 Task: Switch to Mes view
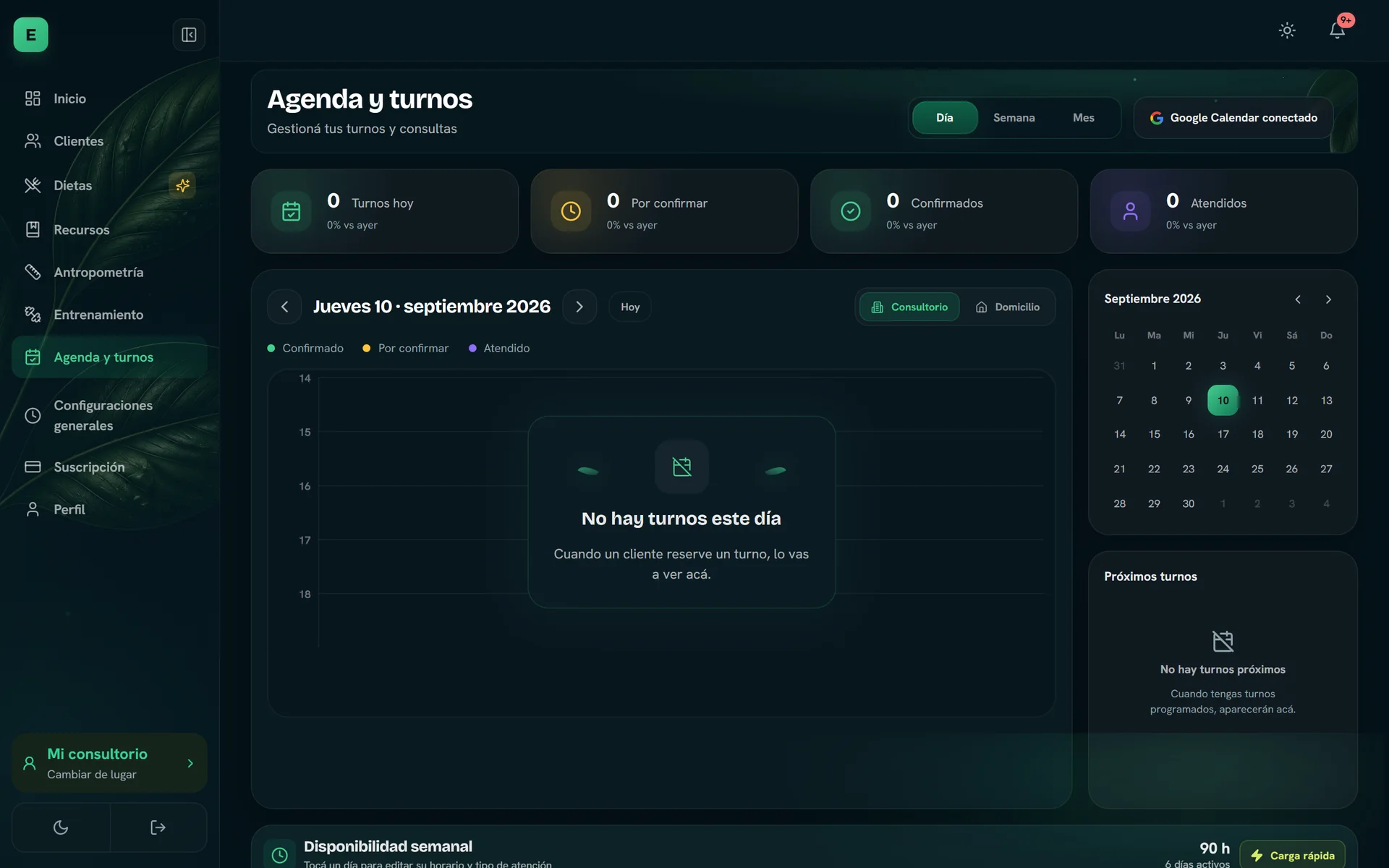coord(1083,118)
